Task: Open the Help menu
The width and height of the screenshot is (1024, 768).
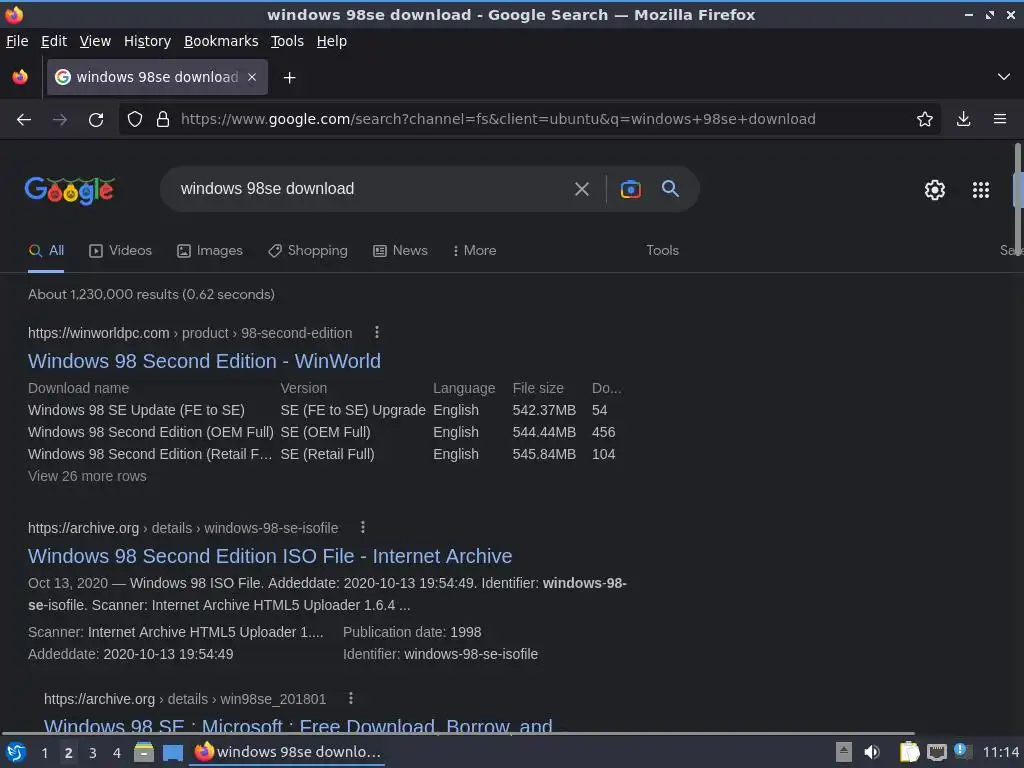Action: [x=332, y=41]
